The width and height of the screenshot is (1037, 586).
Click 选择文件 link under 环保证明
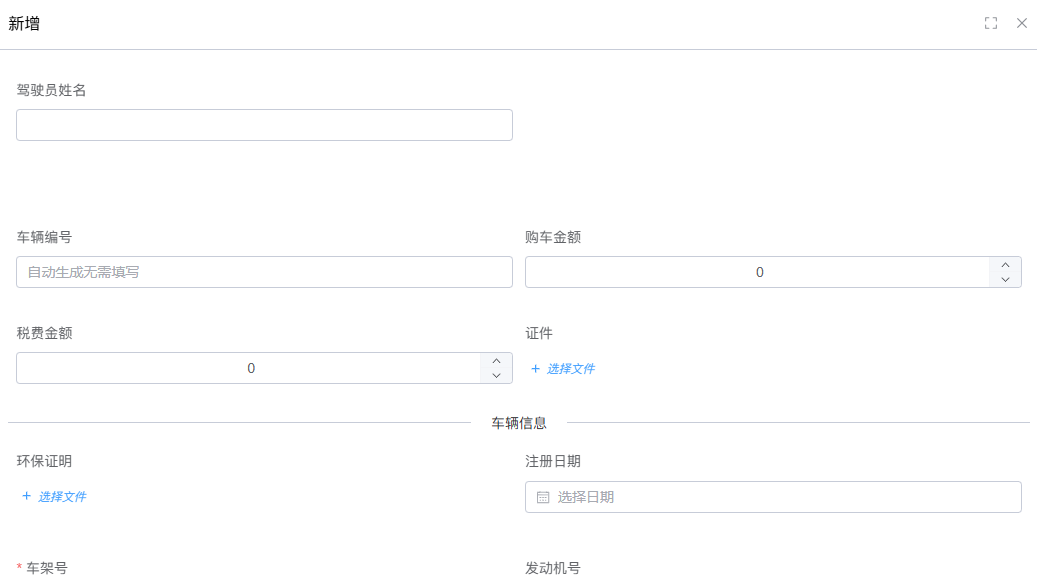coord(62,497)
